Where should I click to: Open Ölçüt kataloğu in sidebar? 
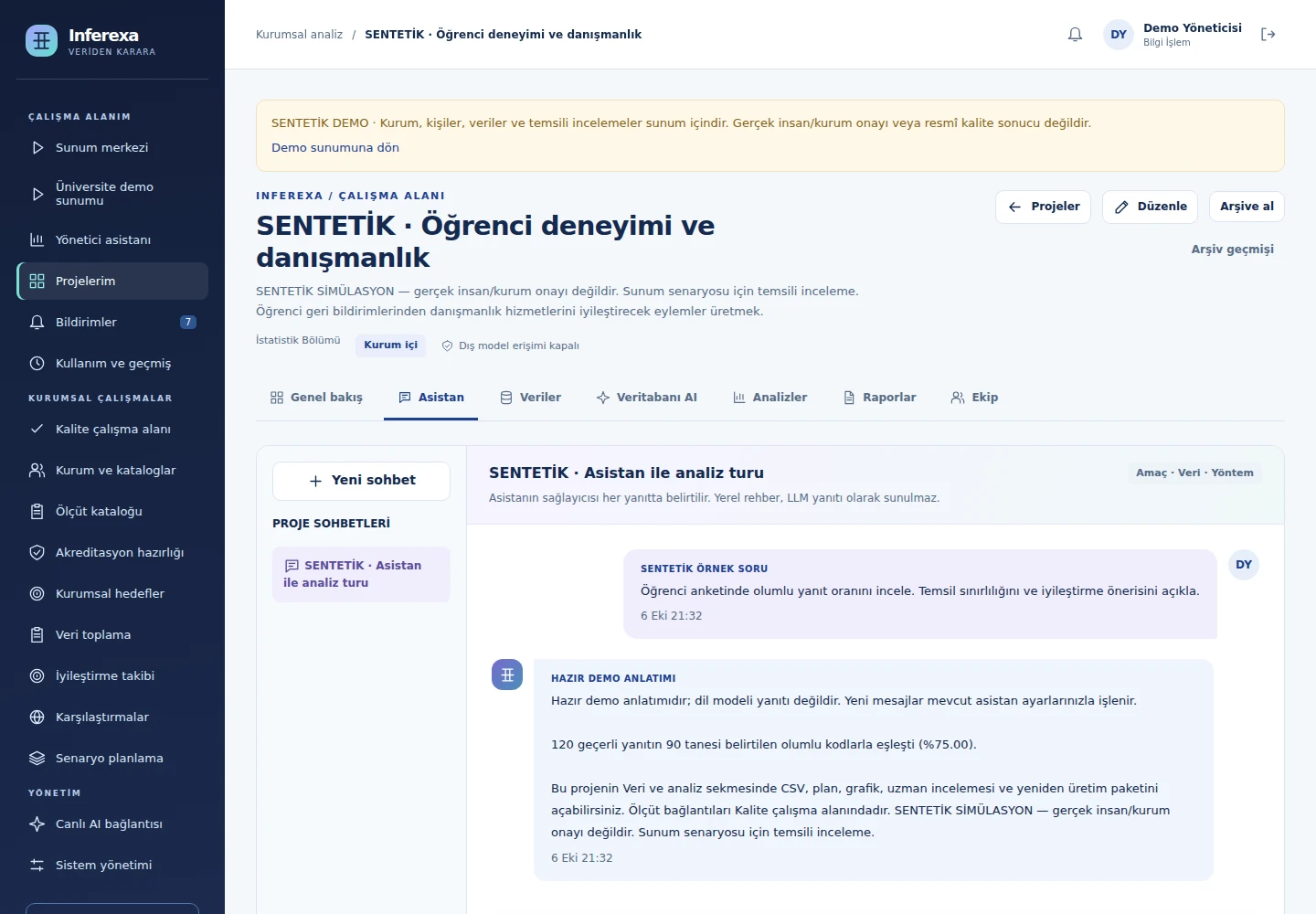click(112, 512)
